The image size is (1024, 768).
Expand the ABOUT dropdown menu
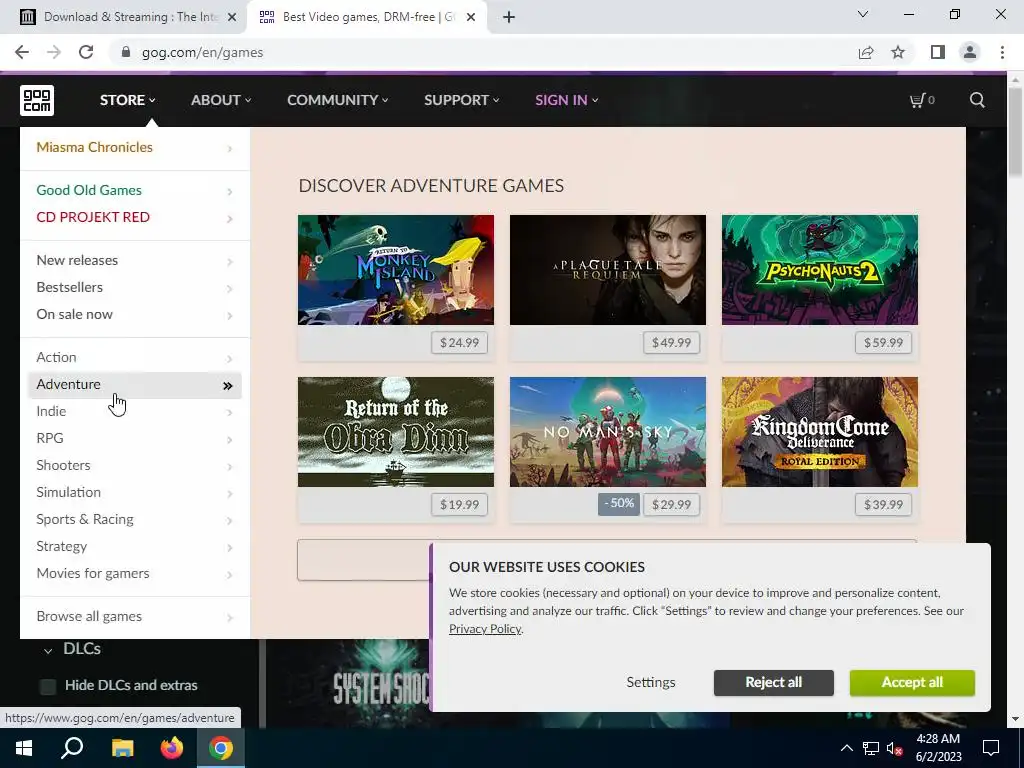click(x=221, y=100)
